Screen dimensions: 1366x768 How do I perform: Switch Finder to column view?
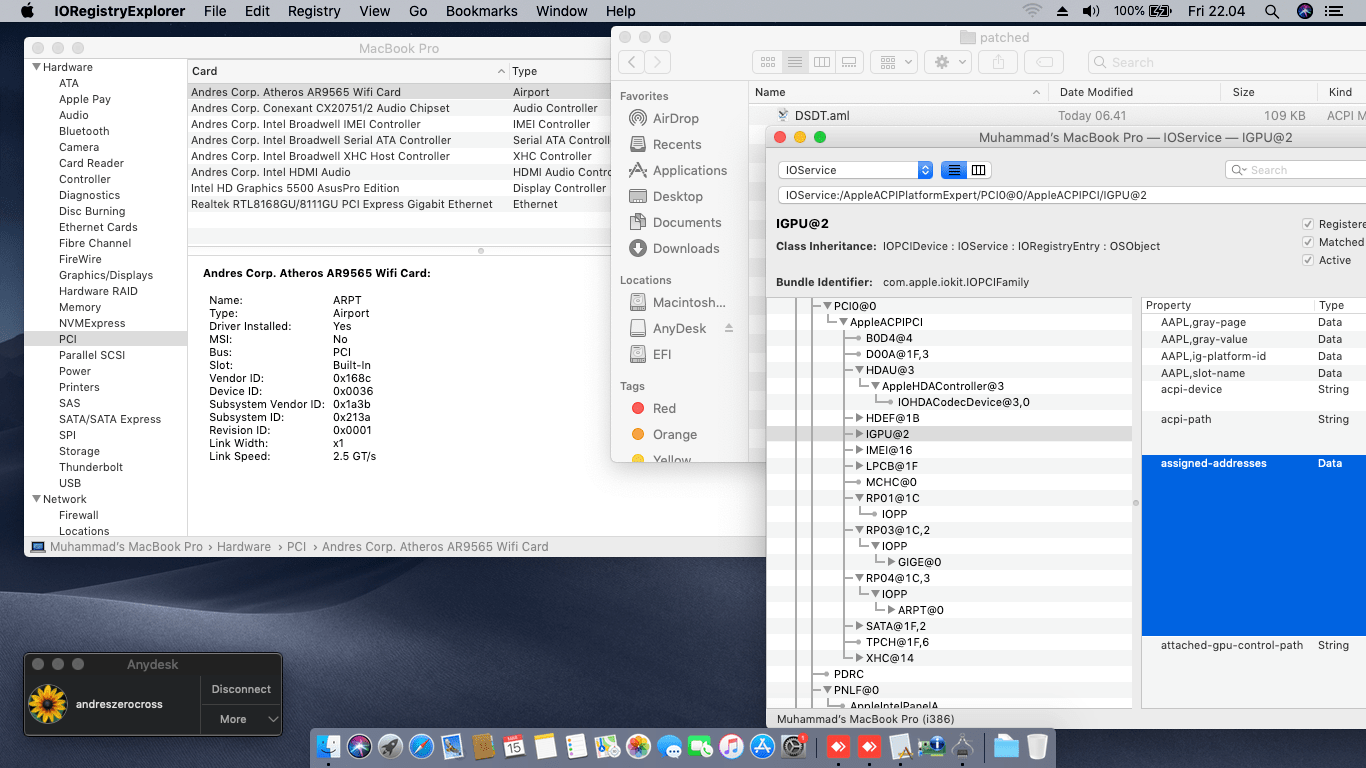tap(822, 62)
